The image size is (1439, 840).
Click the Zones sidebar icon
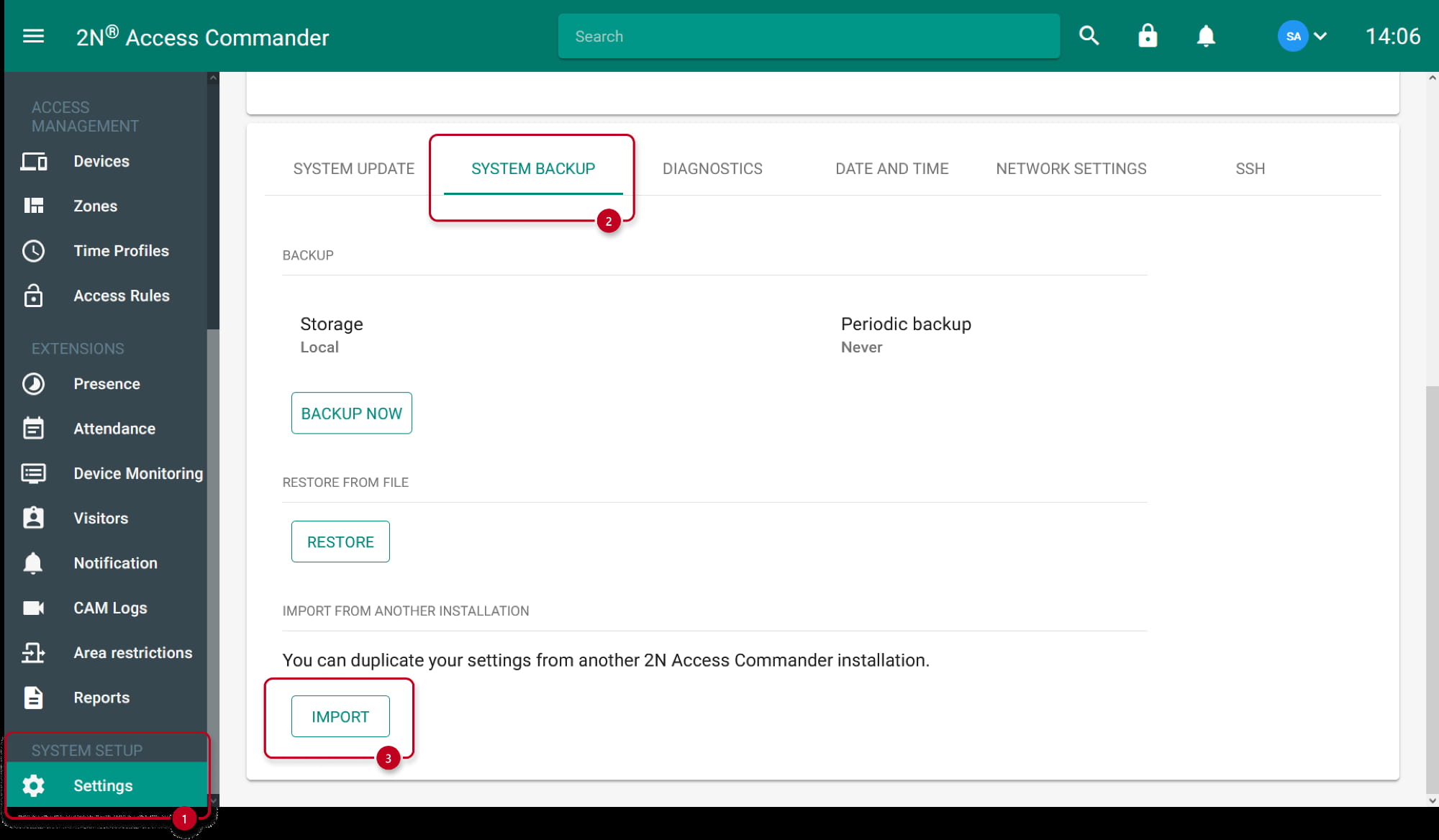[x=33, y=206]
